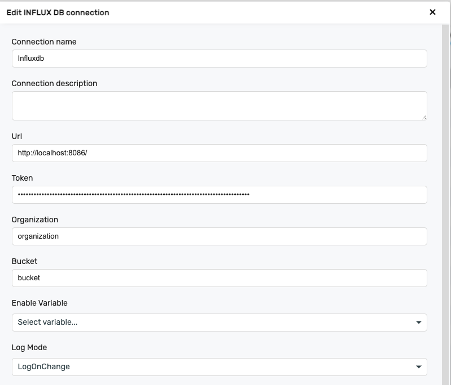Click the Connection name label
Image resolution: width=451 pixels, height=385 pixels.
coord(44,42)
